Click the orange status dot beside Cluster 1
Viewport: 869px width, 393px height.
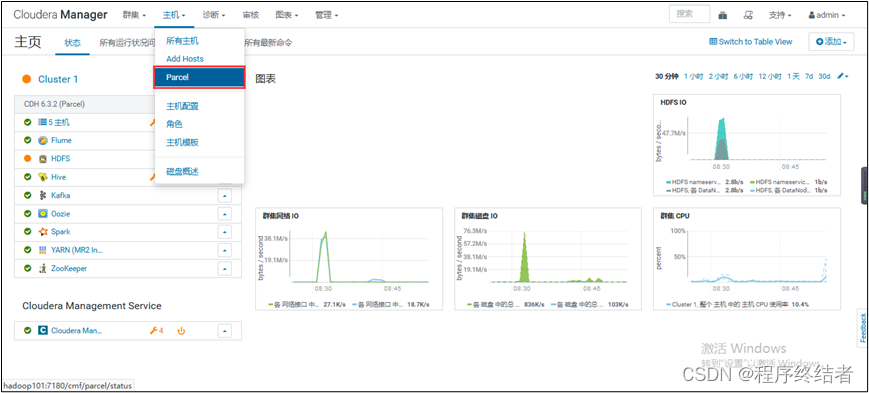[26, 79]
